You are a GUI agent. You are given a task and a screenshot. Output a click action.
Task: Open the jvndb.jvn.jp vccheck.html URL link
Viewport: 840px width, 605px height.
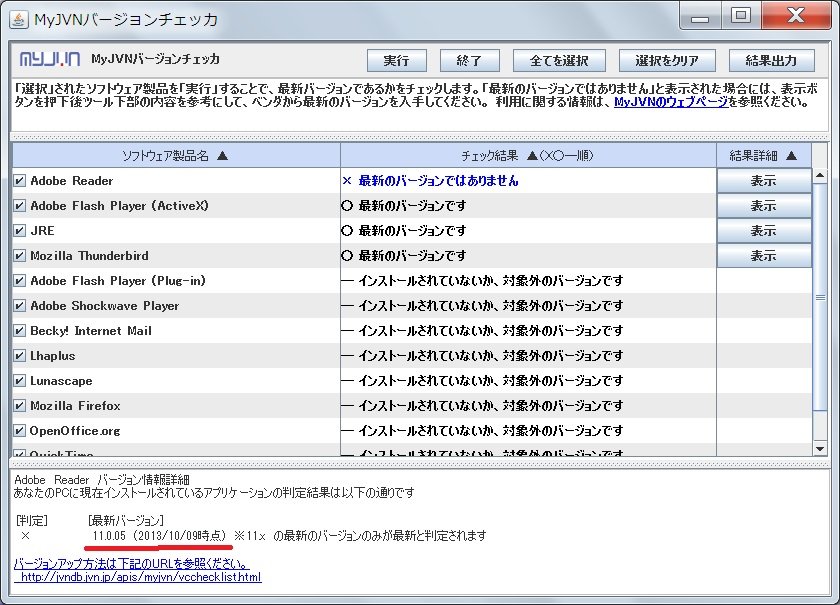[141, 577]
